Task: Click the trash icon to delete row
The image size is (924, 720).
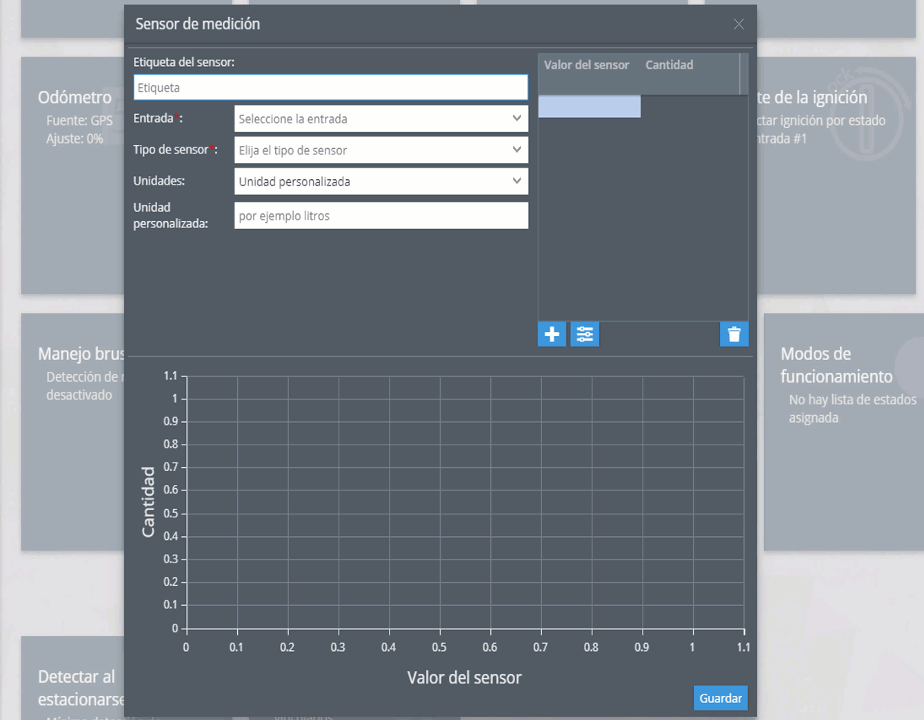Action: coord(734,334)
